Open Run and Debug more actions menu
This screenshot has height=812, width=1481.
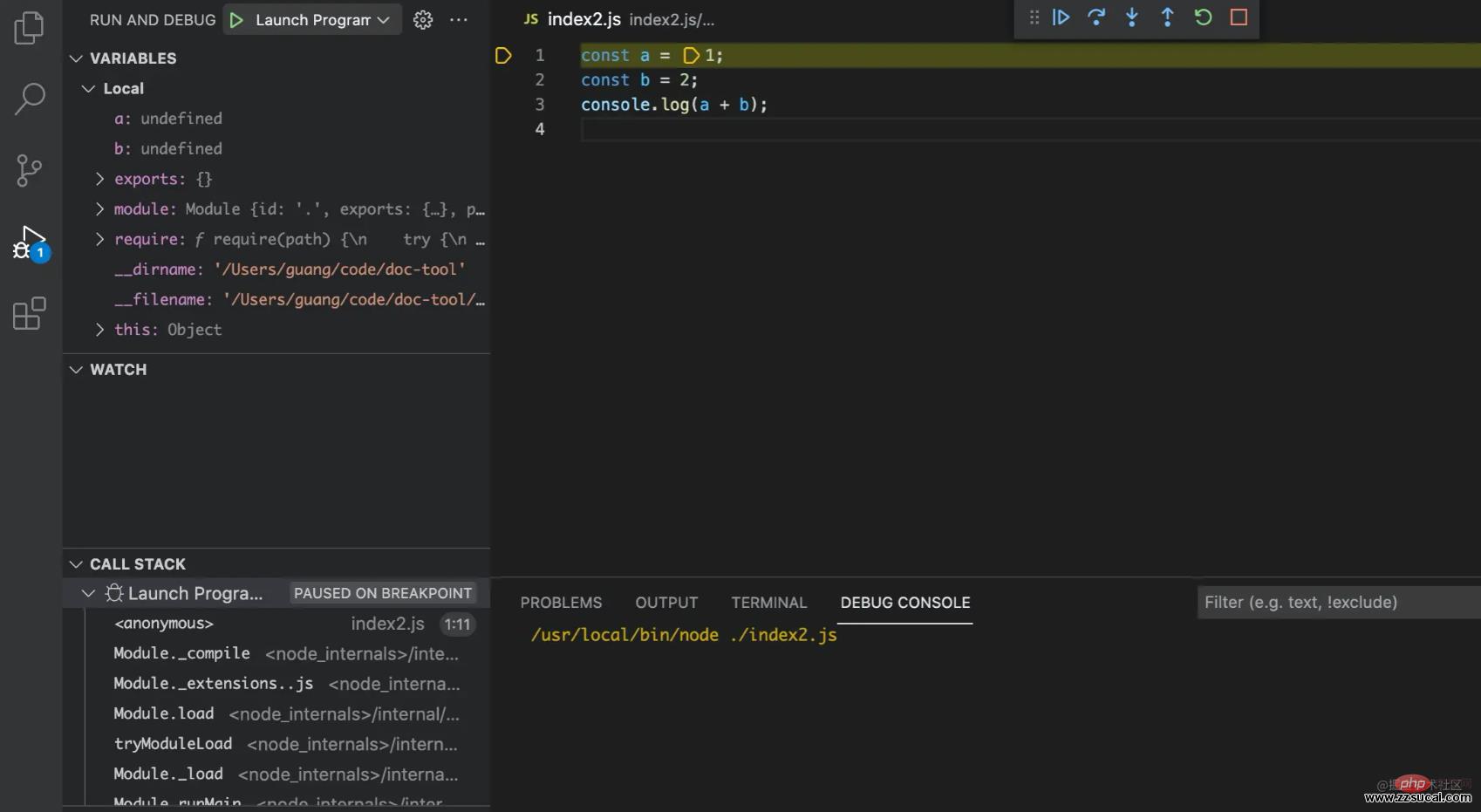[459, 20]
